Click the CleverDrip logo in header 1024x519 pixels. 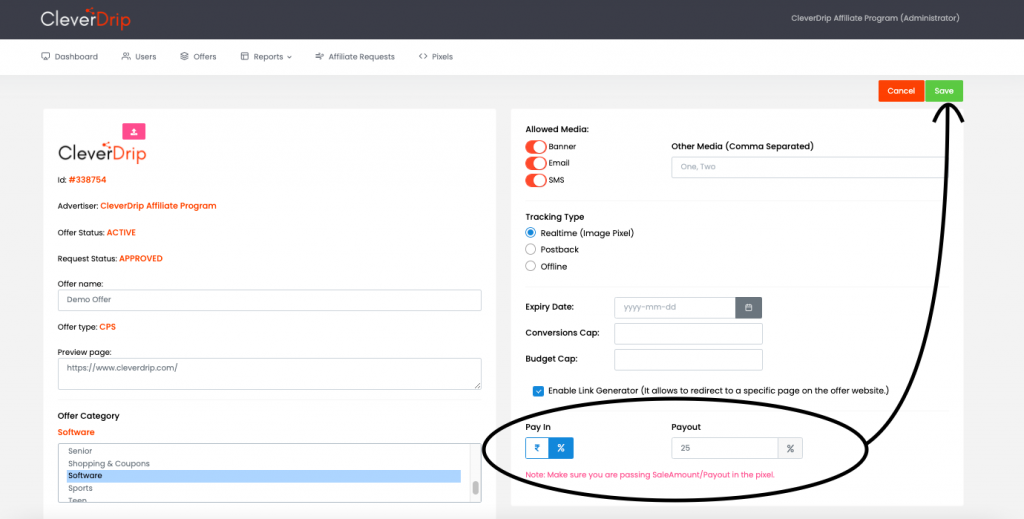(86, 19)
